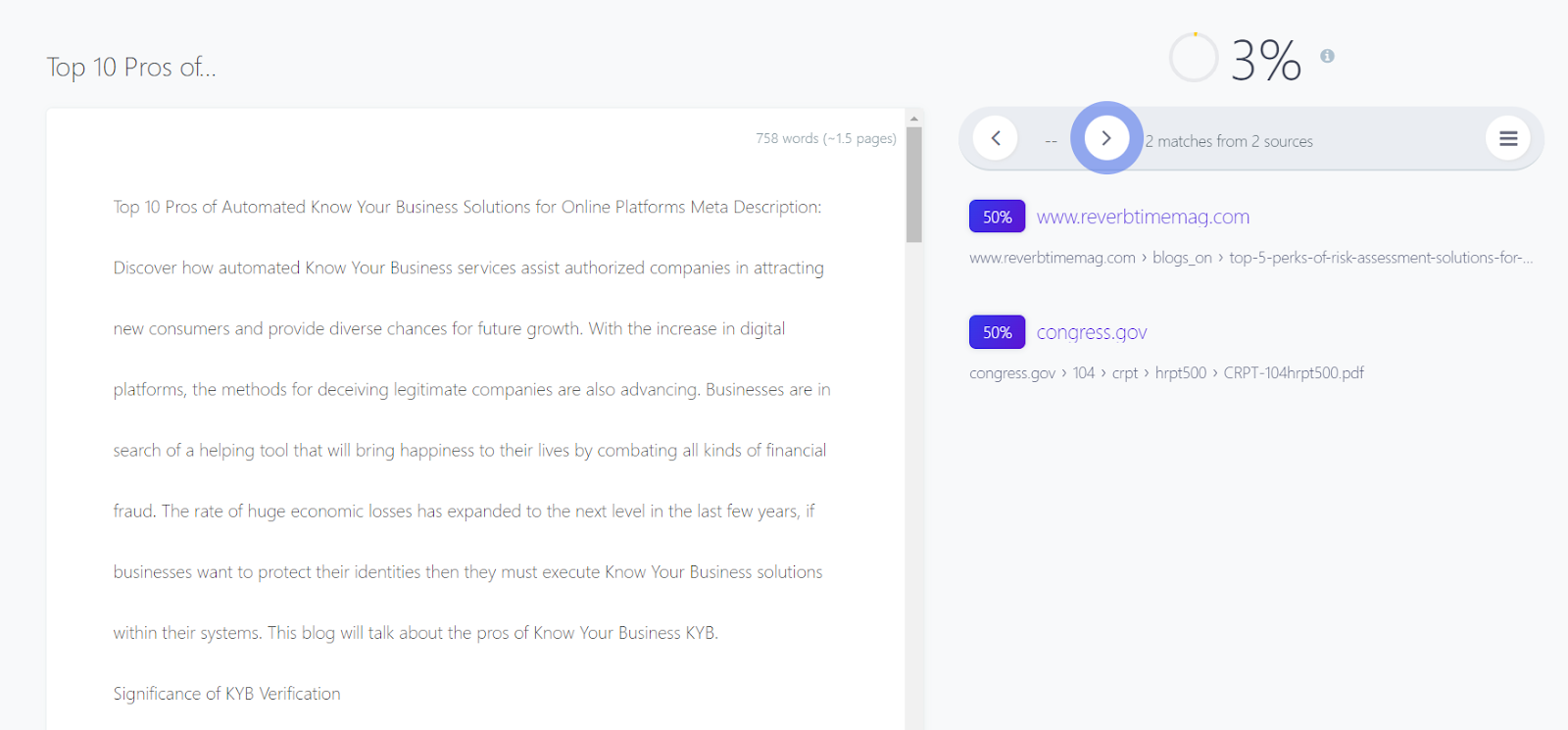Click the CRPT-104hrpt500.pdf breadcrumb path
This screenshot has height=730, width=1568.
[x=1294, y=373]
